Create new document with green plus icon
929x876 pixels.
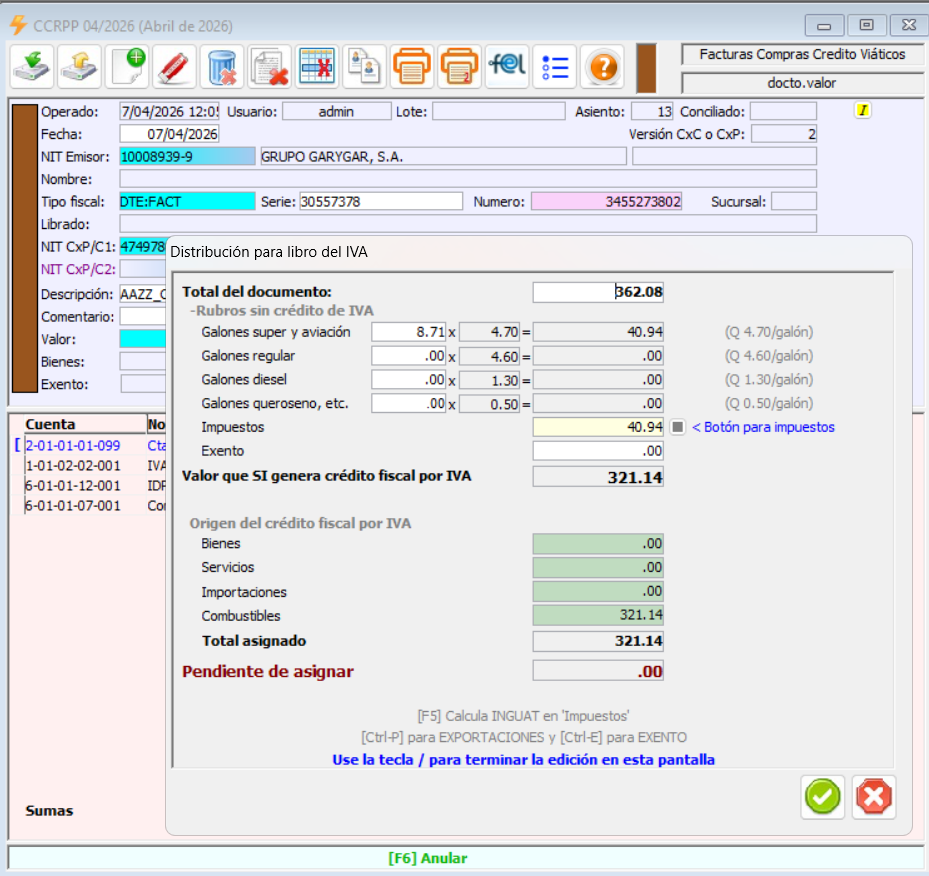point(127,67)
